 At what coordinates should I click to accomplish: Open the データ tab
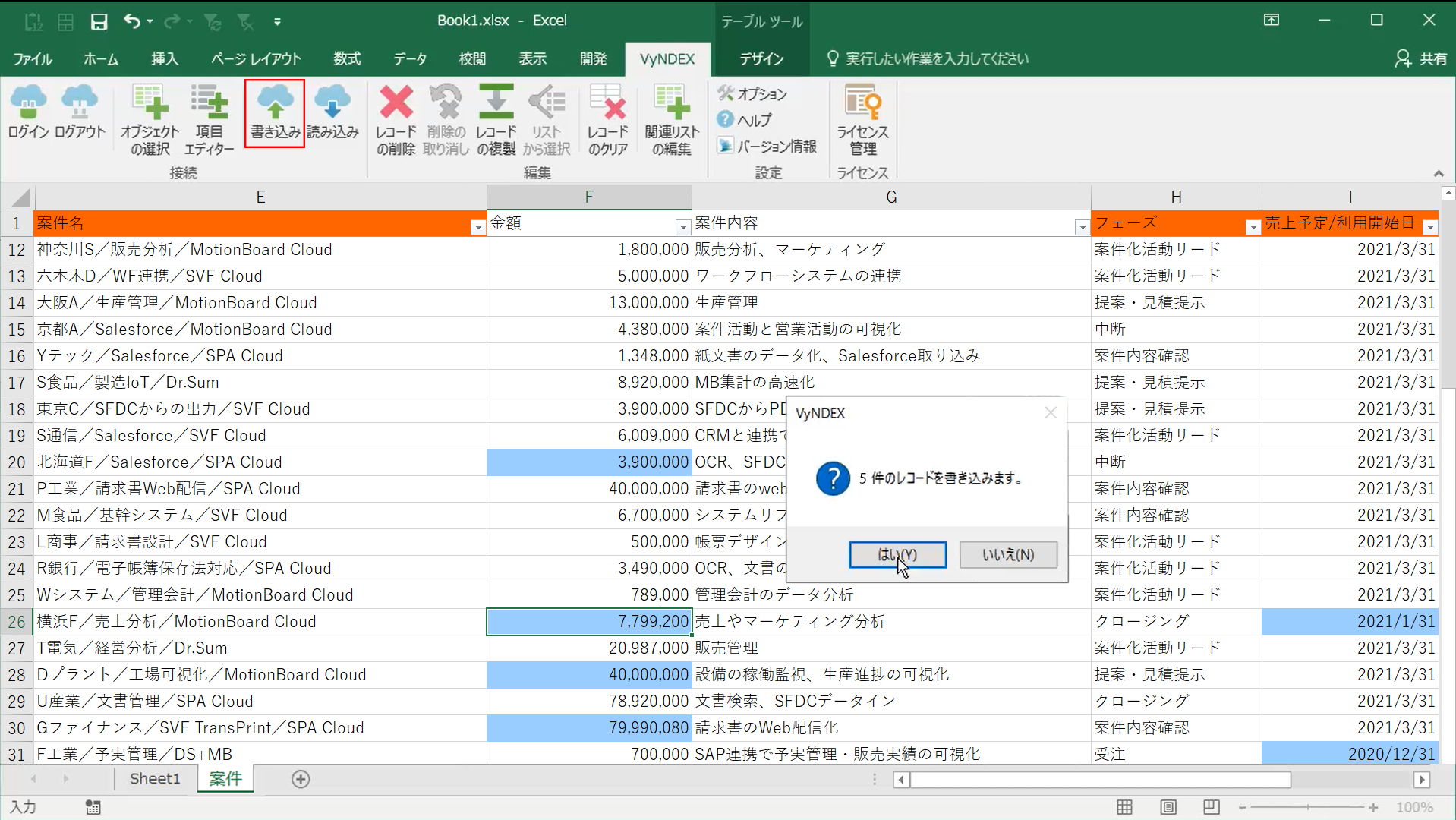pyautogui.click(x=410, y=59)
